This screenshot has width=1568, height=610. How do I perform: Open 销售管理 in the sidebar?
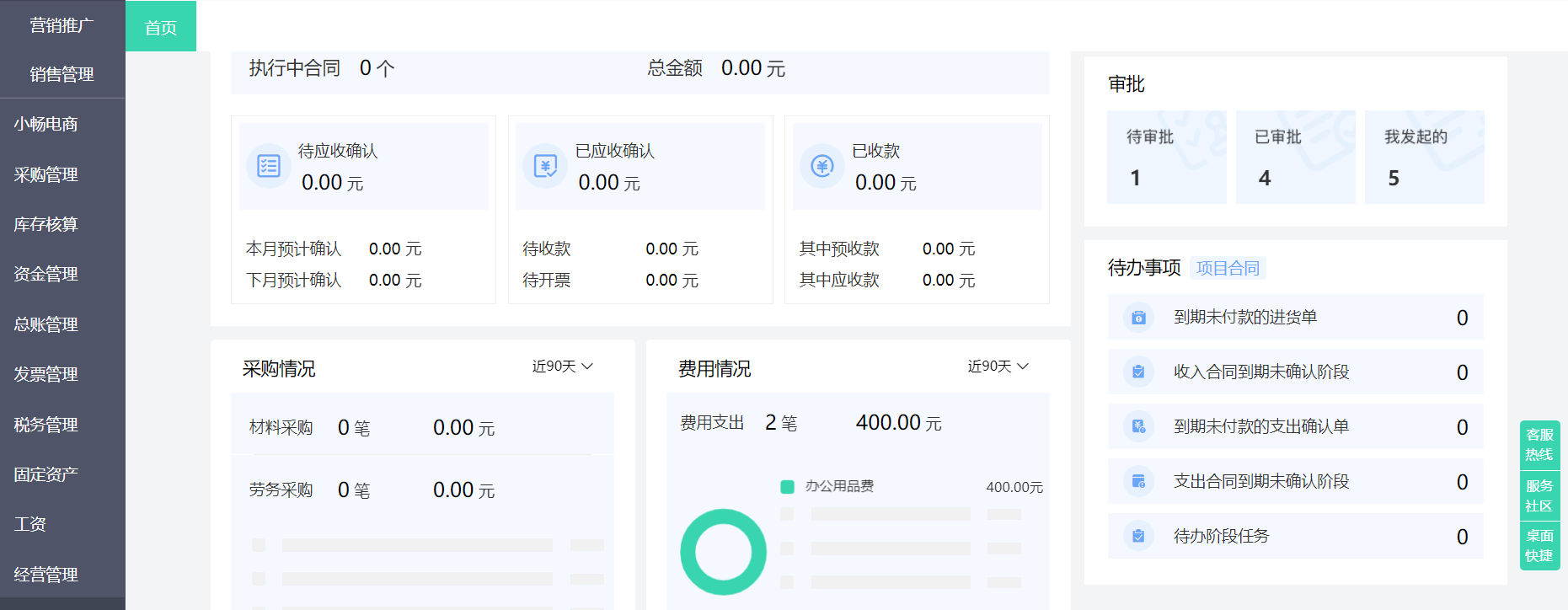coord(62,74)
